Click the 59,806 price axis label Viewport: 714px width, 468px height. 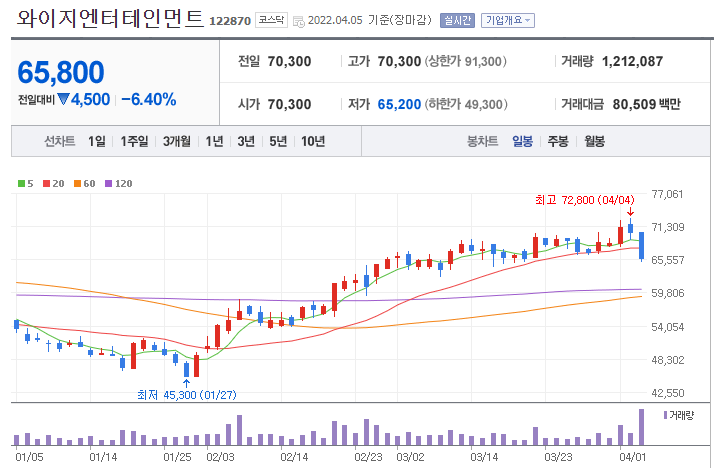(x=668, y=293)
